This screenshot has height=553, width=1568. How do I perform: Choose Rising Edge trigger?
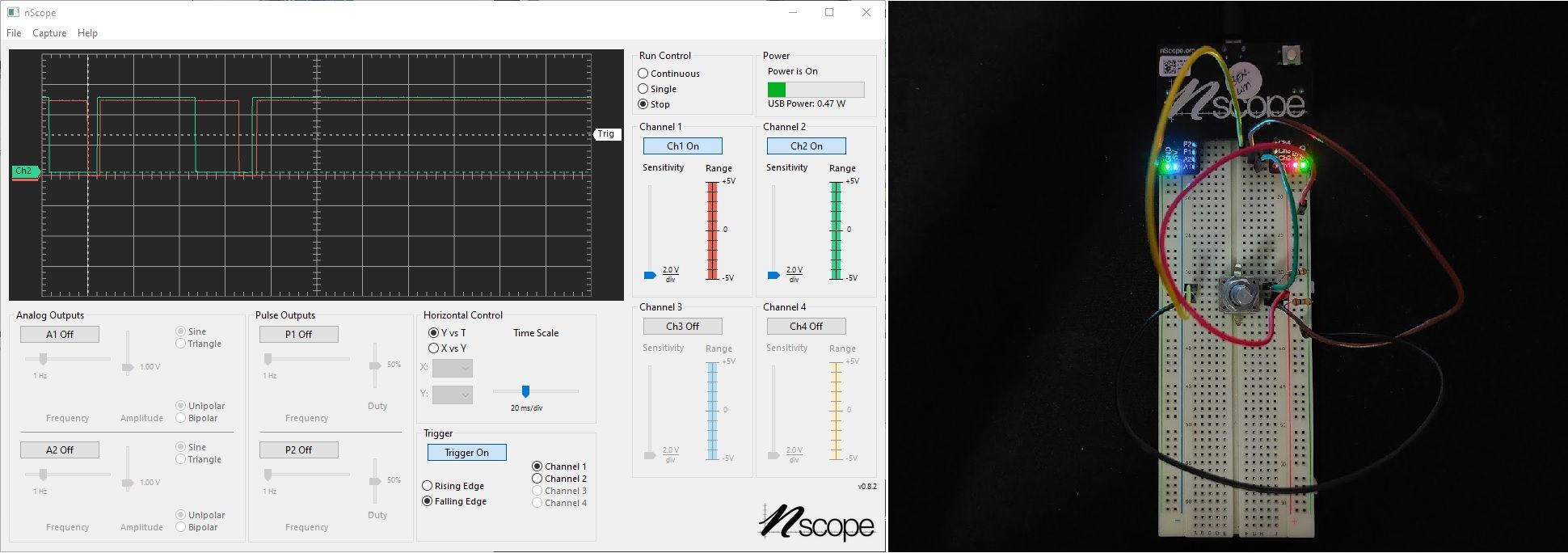(428, 486)
